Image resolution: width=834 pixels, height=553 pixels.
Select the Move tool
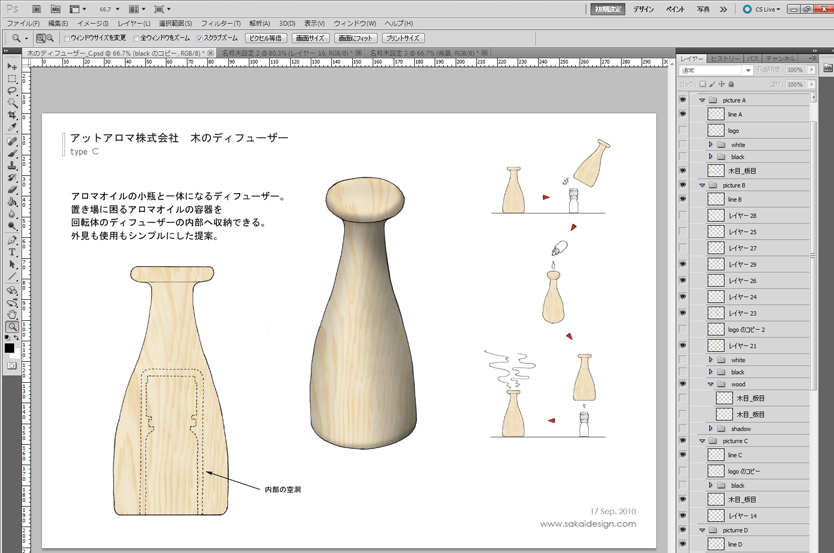coord(12,66)
